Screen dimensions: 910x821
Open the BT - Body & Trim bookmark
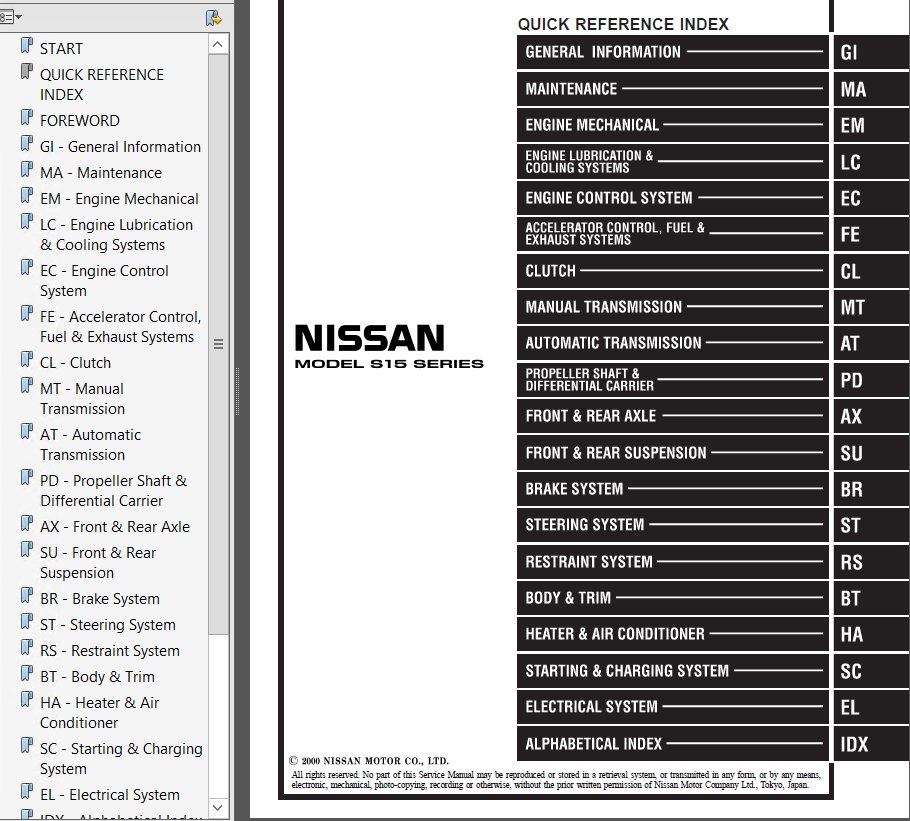point(98,677)
